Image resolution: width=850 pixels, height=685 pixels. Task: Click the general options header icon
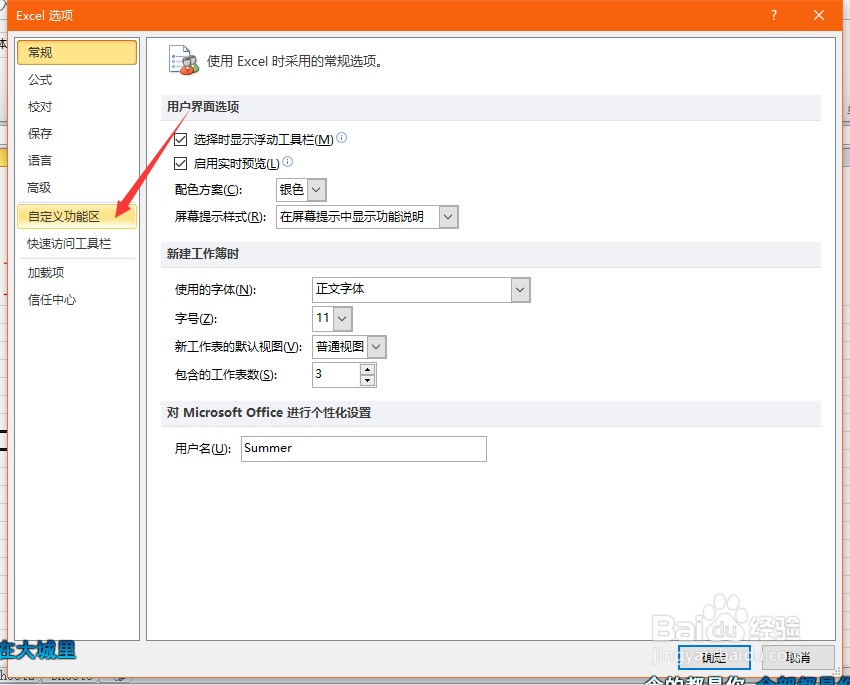point(183,60)
